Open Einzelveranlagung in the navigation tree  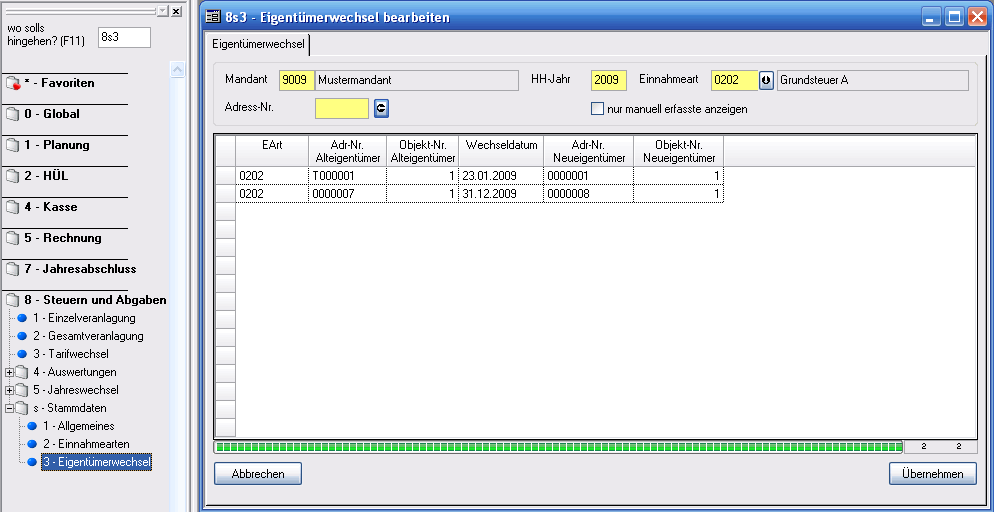pos(84,318)
